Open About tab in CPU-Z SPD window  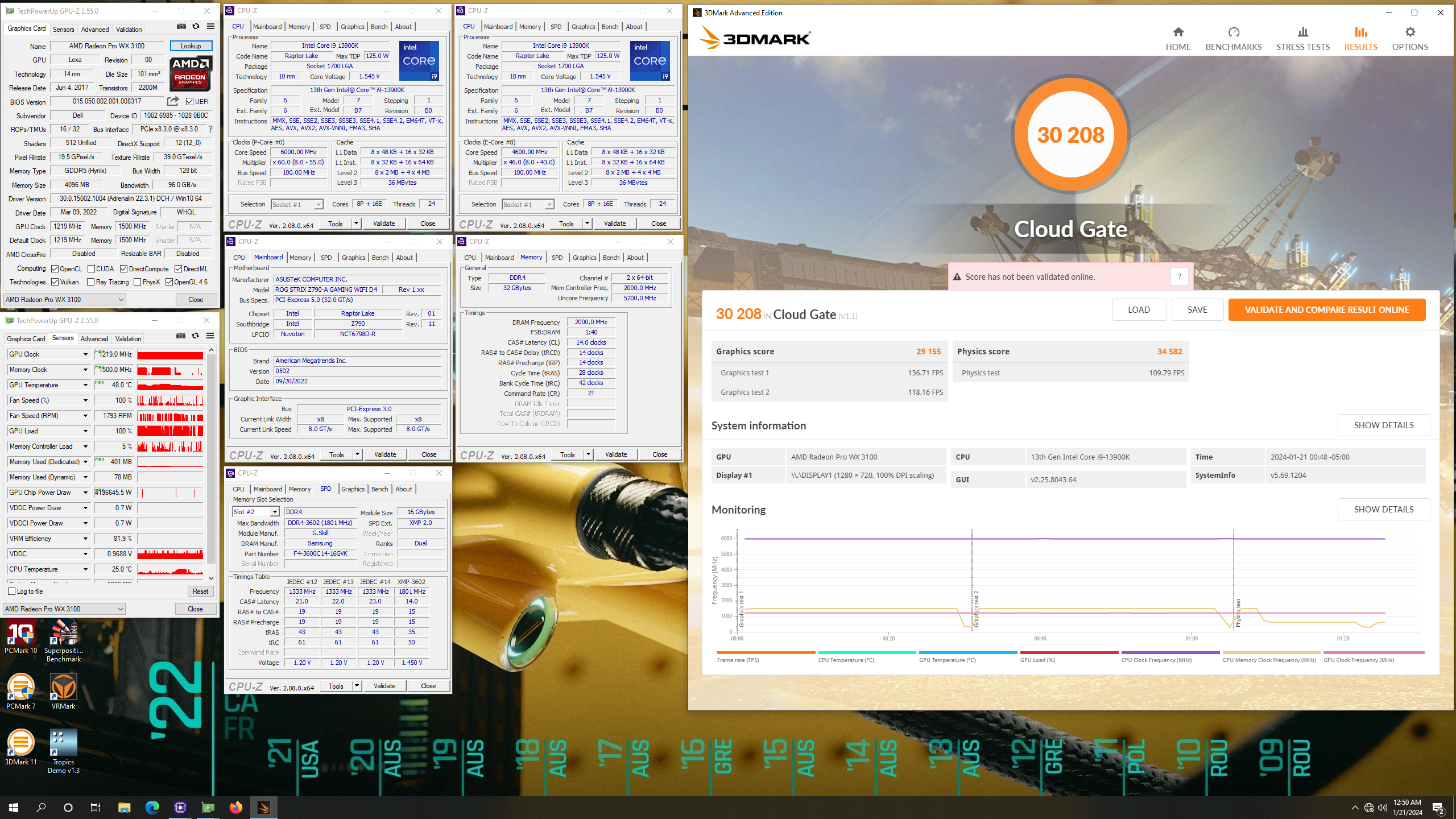coord(404,489)
